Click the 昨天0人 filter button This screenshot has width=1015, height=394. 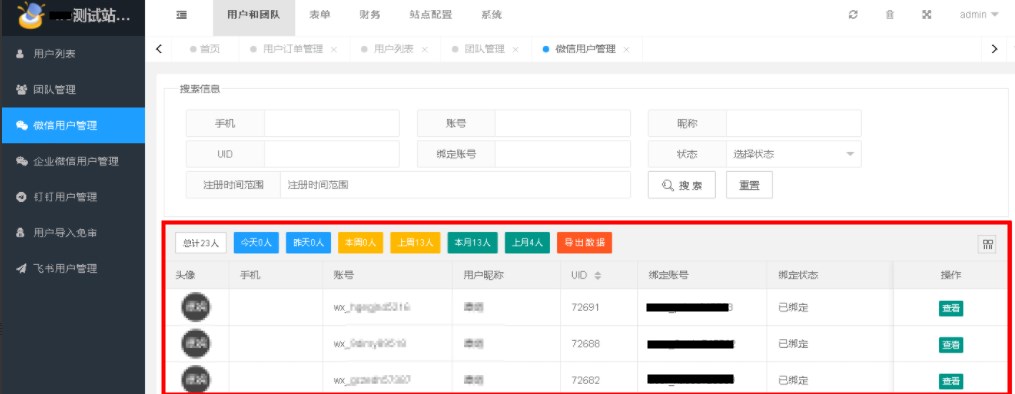308,243
